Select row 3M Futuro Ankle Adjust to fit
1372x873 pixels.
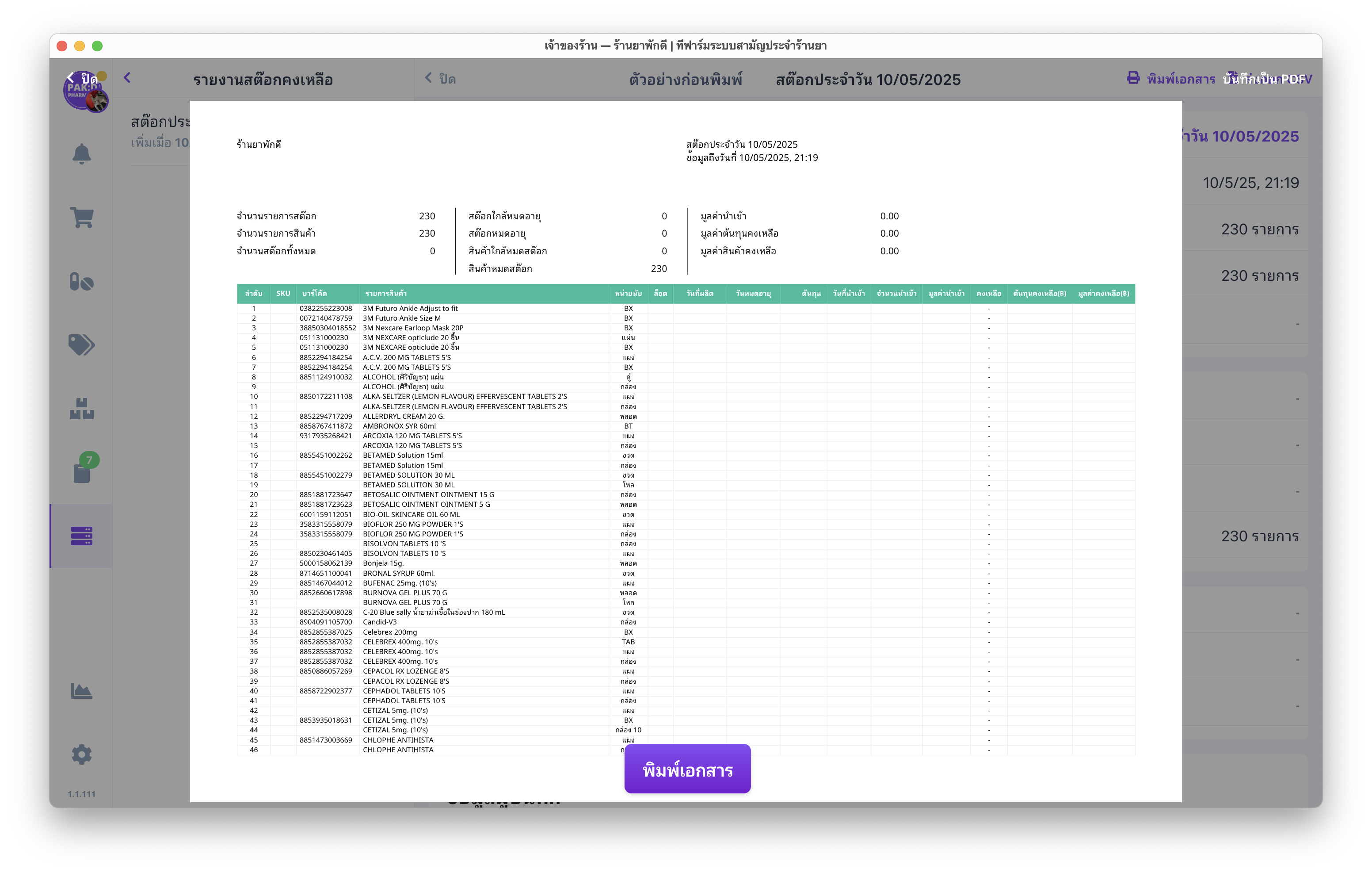coord(410,309)
